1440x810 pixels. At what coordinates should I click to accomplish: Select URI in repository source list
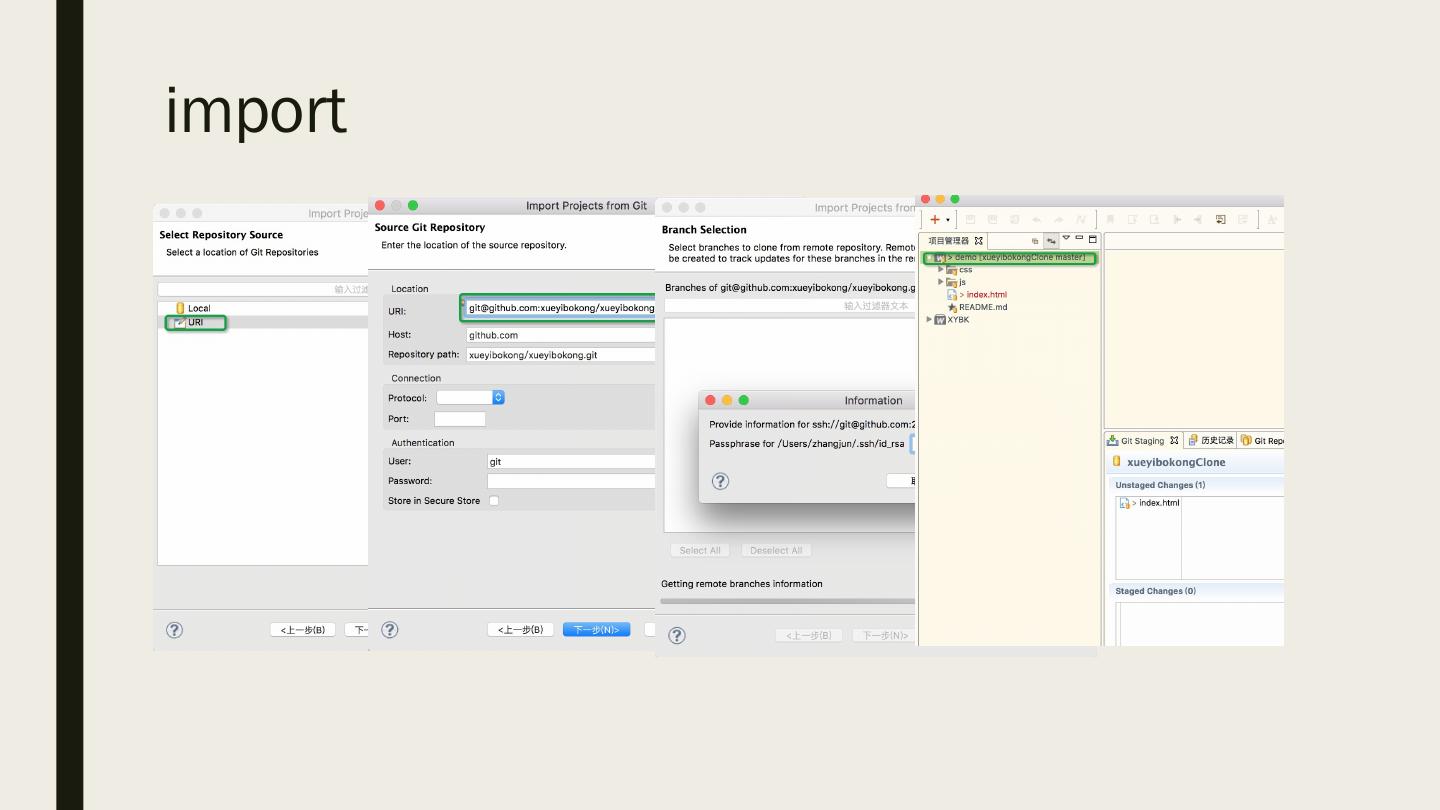pyautogui.click(x=195, y=323)
